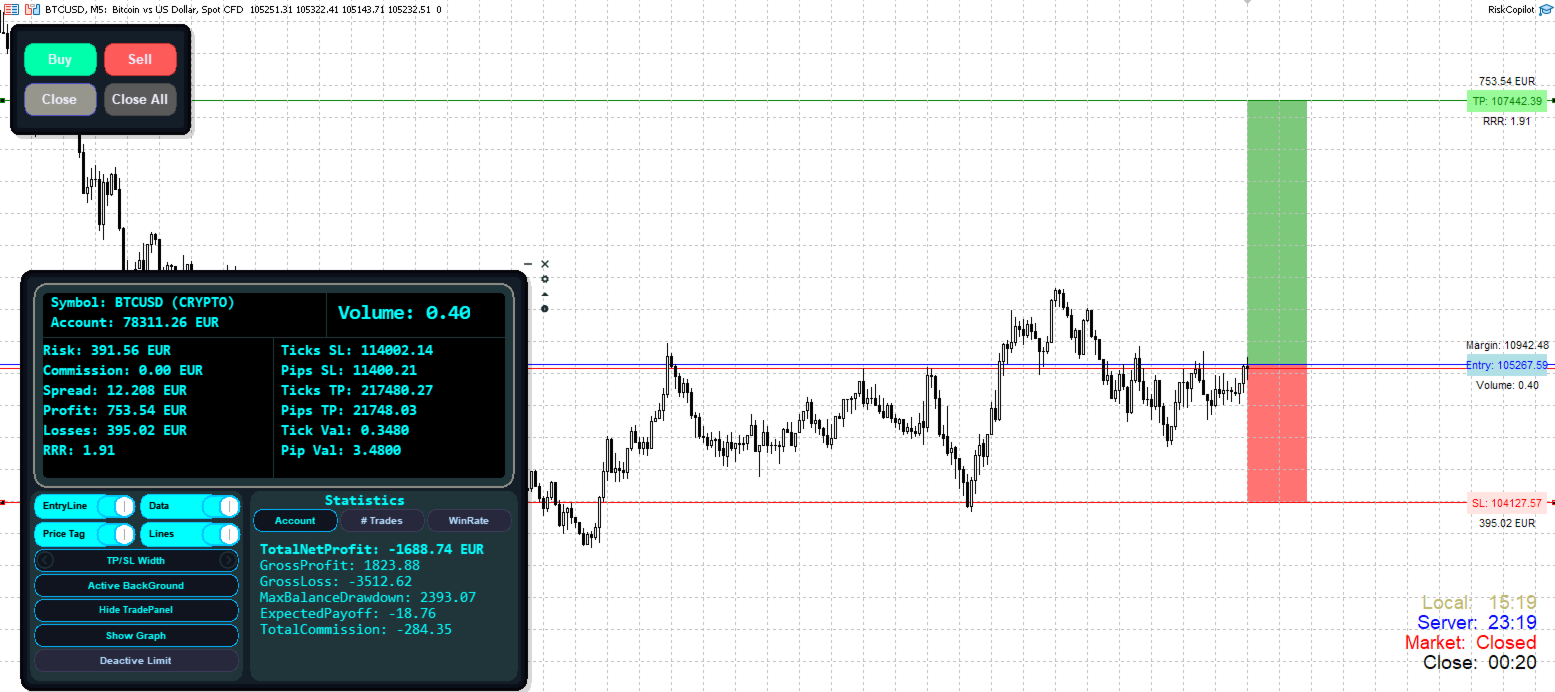1555x692 pixels.
Task: Click the Symbol: BTCUSD (CRYPTO) text
Action: coord(143,302)
